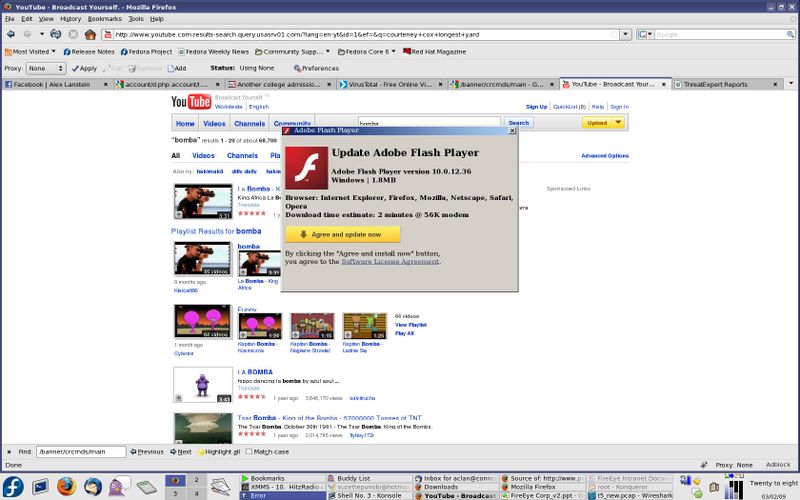Open Red Hat Magazine bookmark

coord(434,52)
